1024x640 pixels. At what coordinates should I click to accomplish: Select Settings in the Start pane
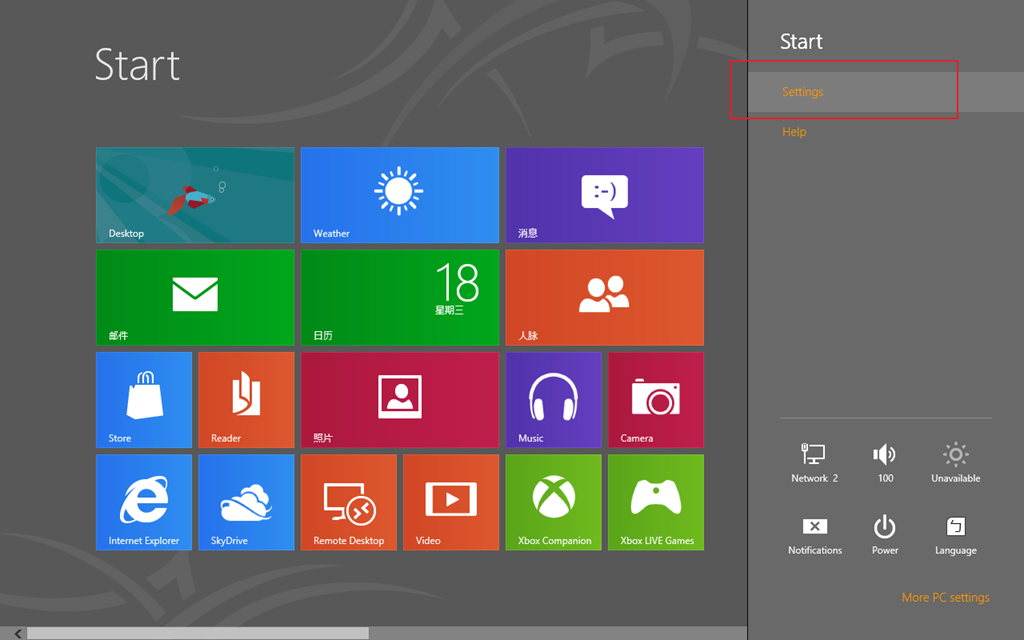(803, 92)
